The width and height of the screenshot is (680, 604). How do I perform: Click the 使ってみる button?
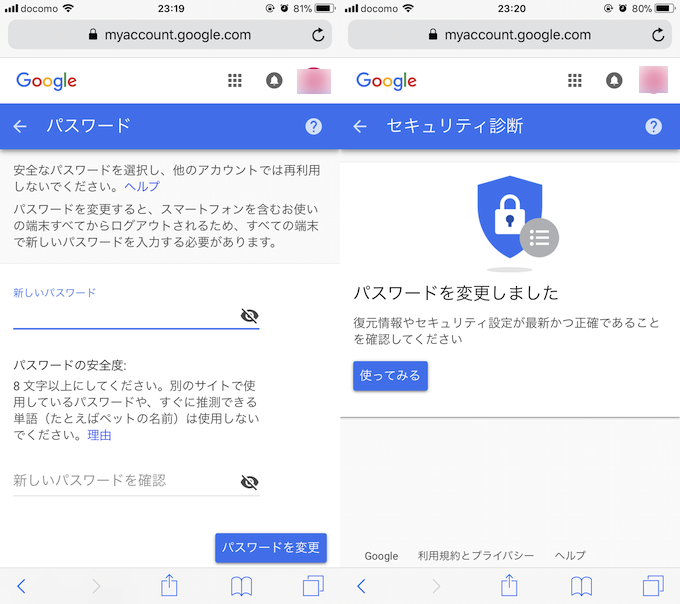(390, 375)
